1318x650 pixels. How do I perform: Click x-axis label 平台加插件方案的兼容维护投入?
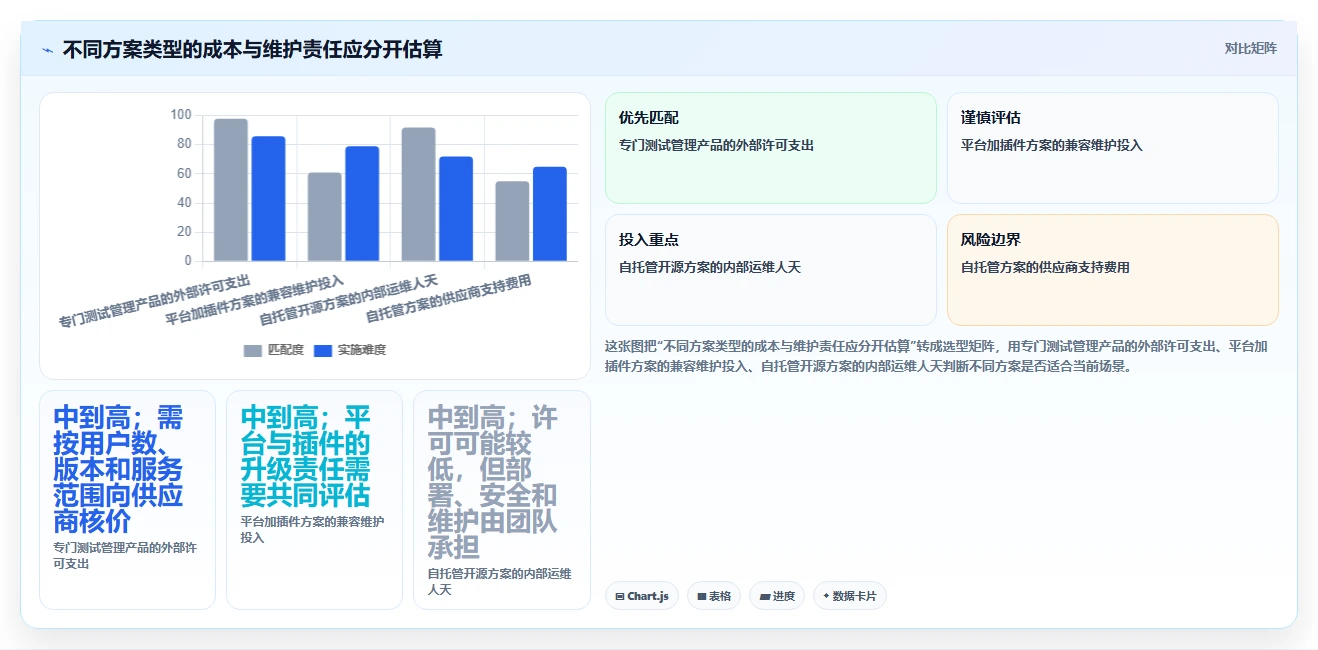[255, 299]
